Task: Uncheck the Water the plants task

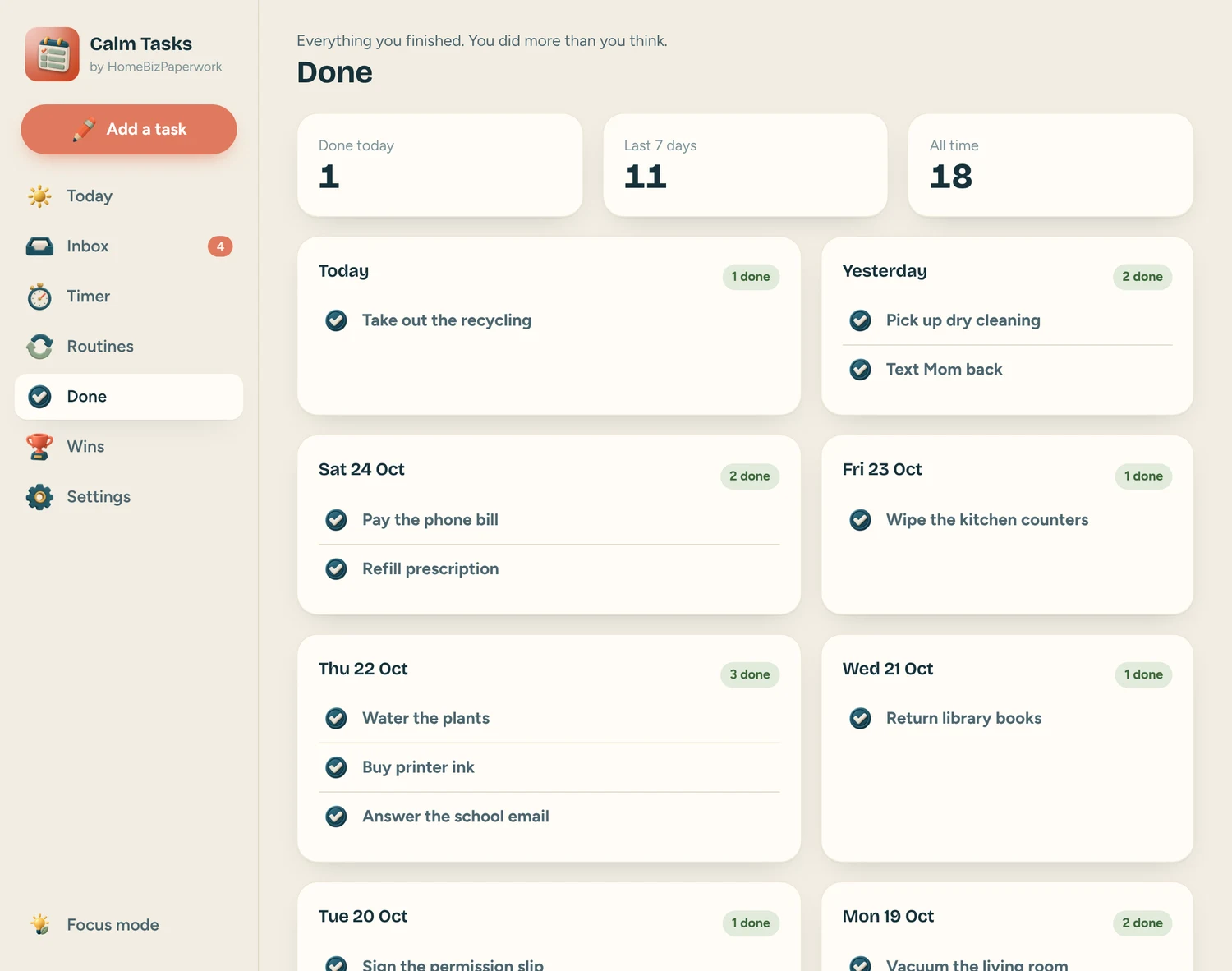Action: [x=336, y=719]
